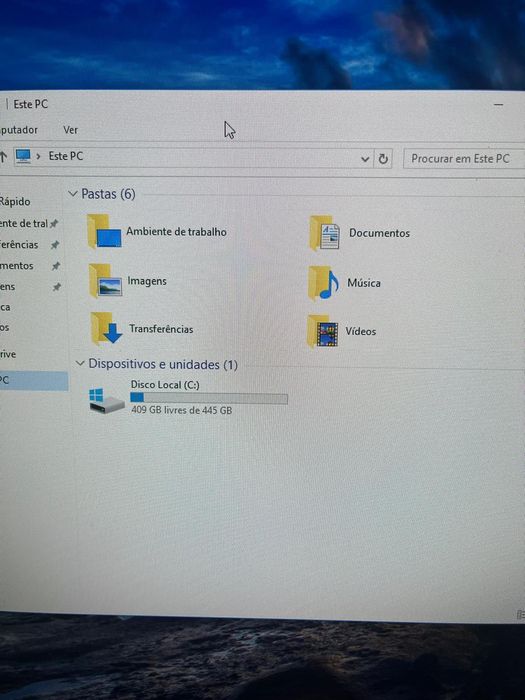
Task: Click the 'Ambiente de trabalho' folder label
Action: tap(176, 232)
